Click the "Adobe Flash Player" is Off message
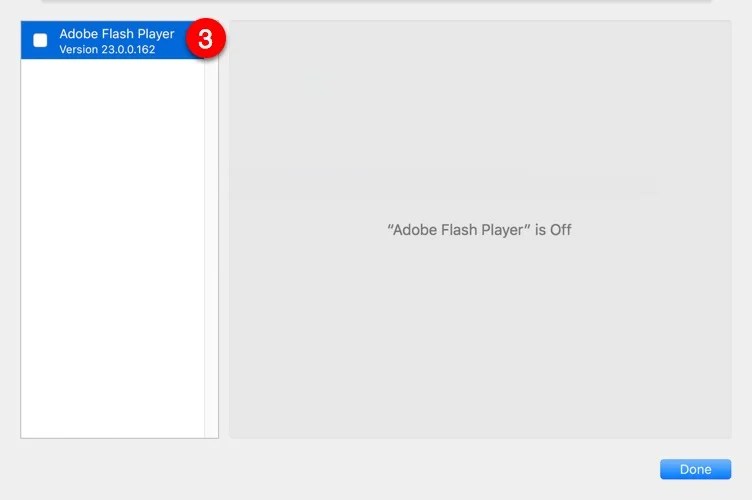 479,230
